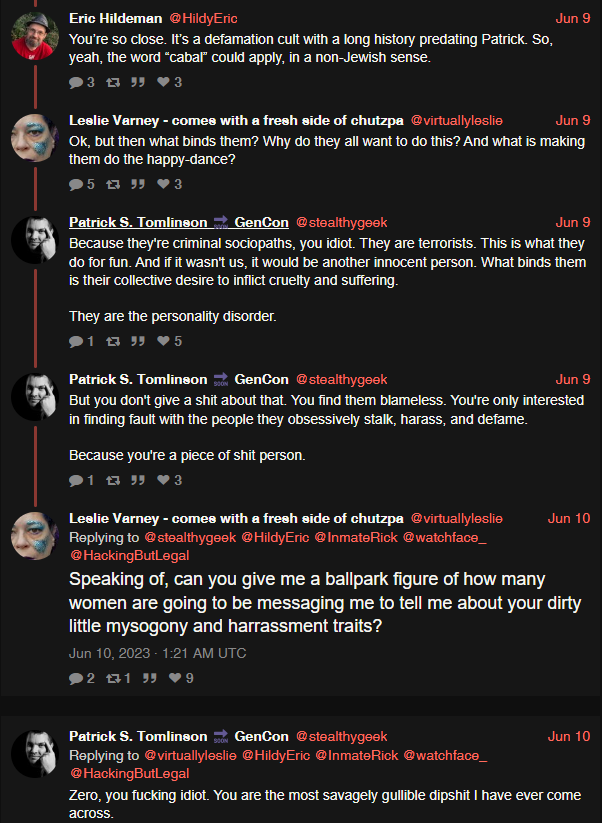The height and width of the screenshot is (823, 602).
Task: Open Leslie Varney's glitter-face avatar on top reply
Action: coord(35,138)
